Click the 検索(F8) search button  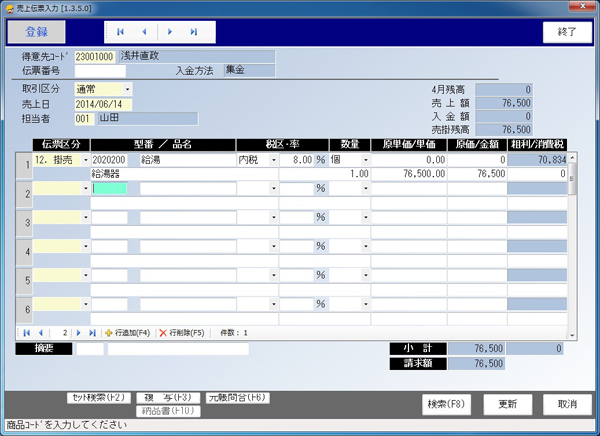click(449, 404)
